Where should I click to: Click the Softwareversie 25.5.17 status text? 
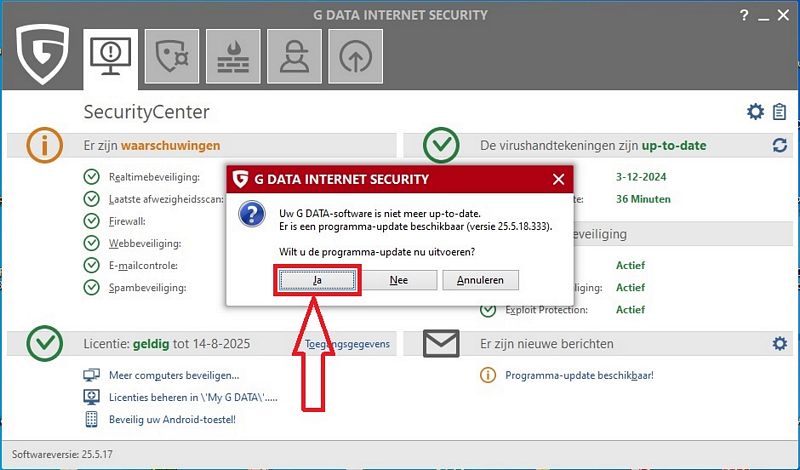pyautogui.click(x=62, y=454)
